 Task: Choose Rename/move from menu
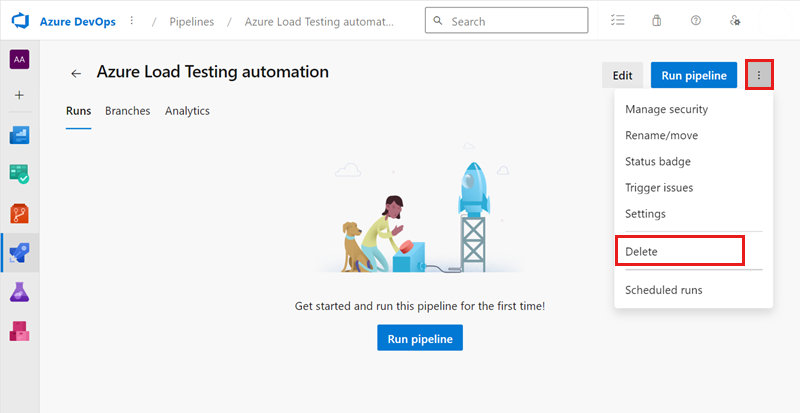point(694,135)
